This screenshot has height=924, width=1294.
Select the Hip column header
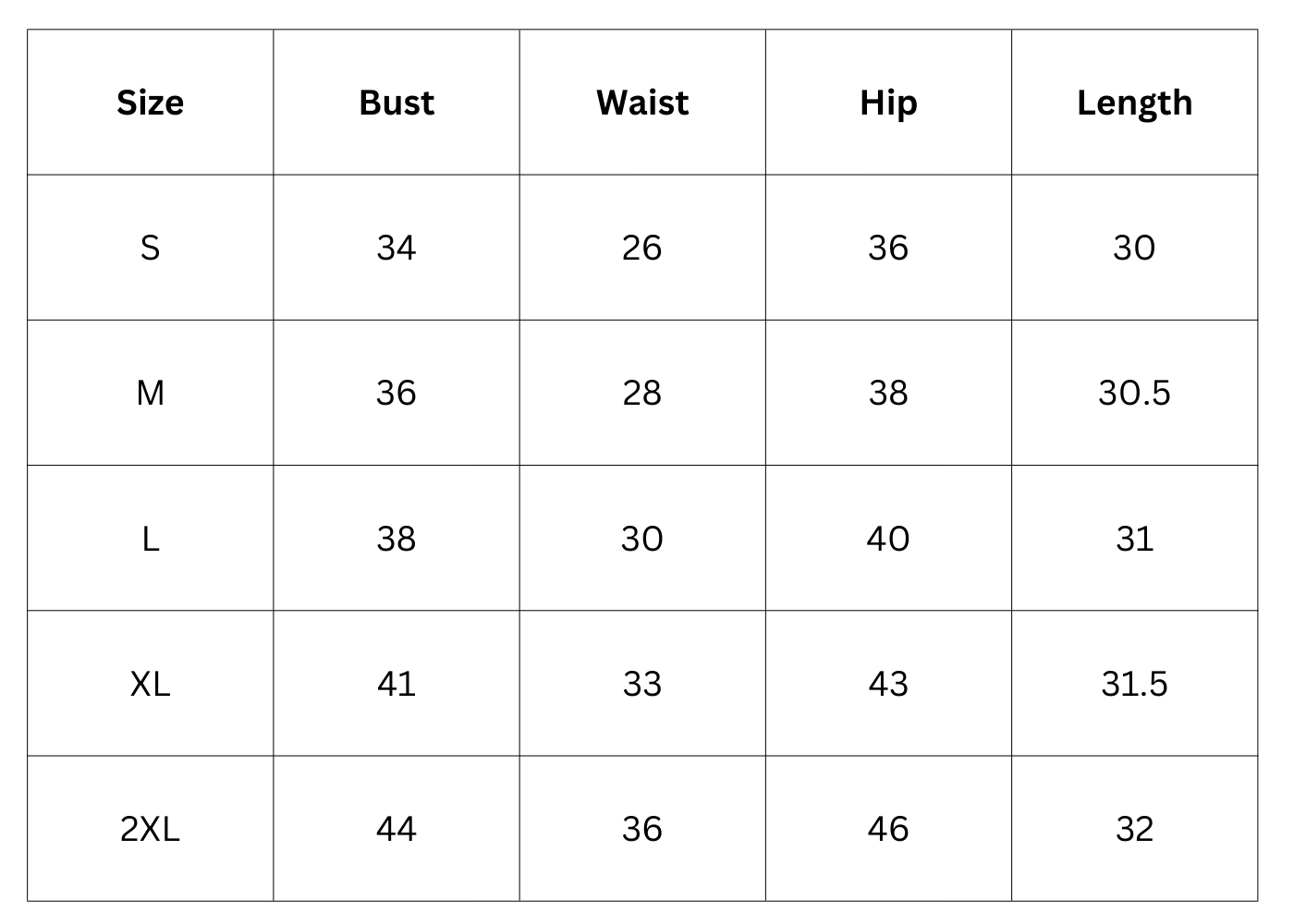pos(888,103)
